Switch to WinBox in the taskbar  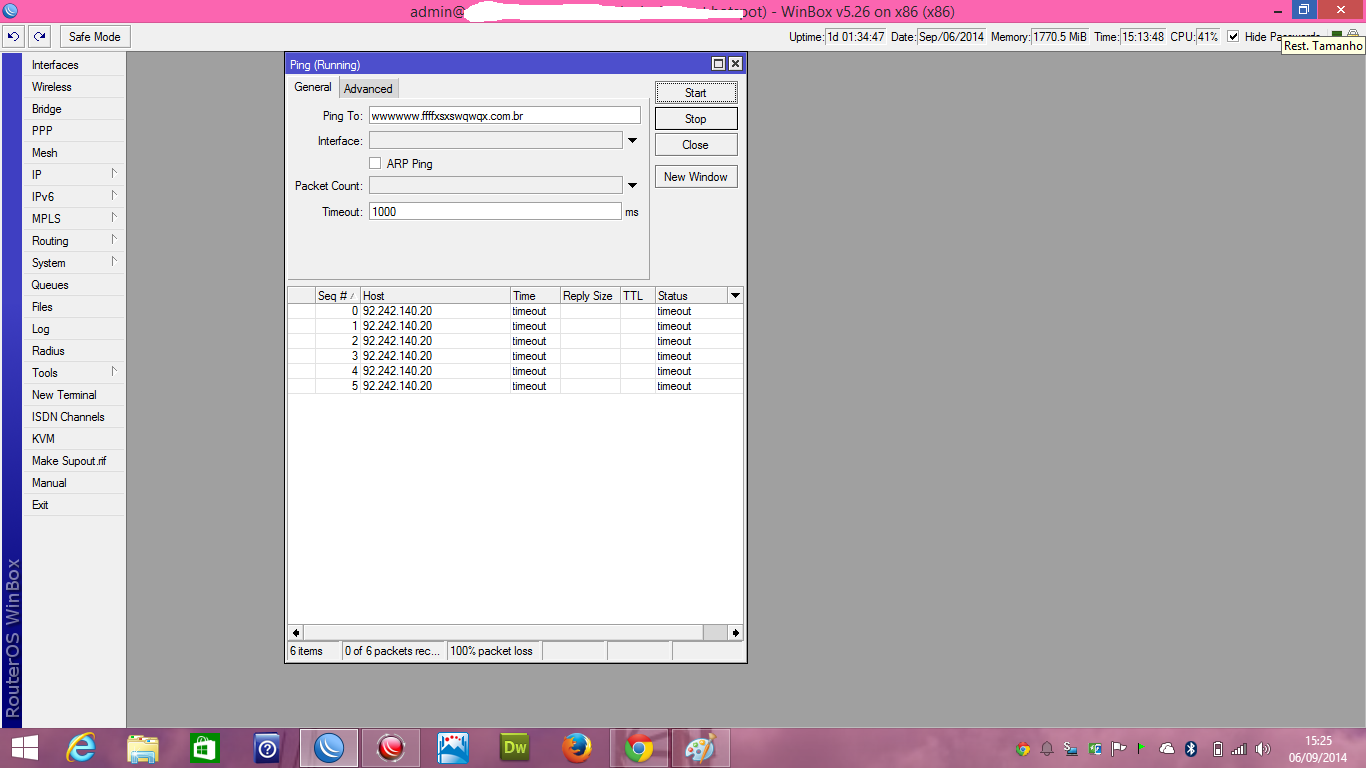click(329, 748)
